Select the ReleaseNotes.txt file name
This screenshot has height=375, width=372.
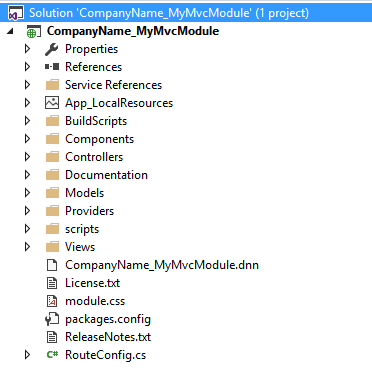[x=108, y=337]
